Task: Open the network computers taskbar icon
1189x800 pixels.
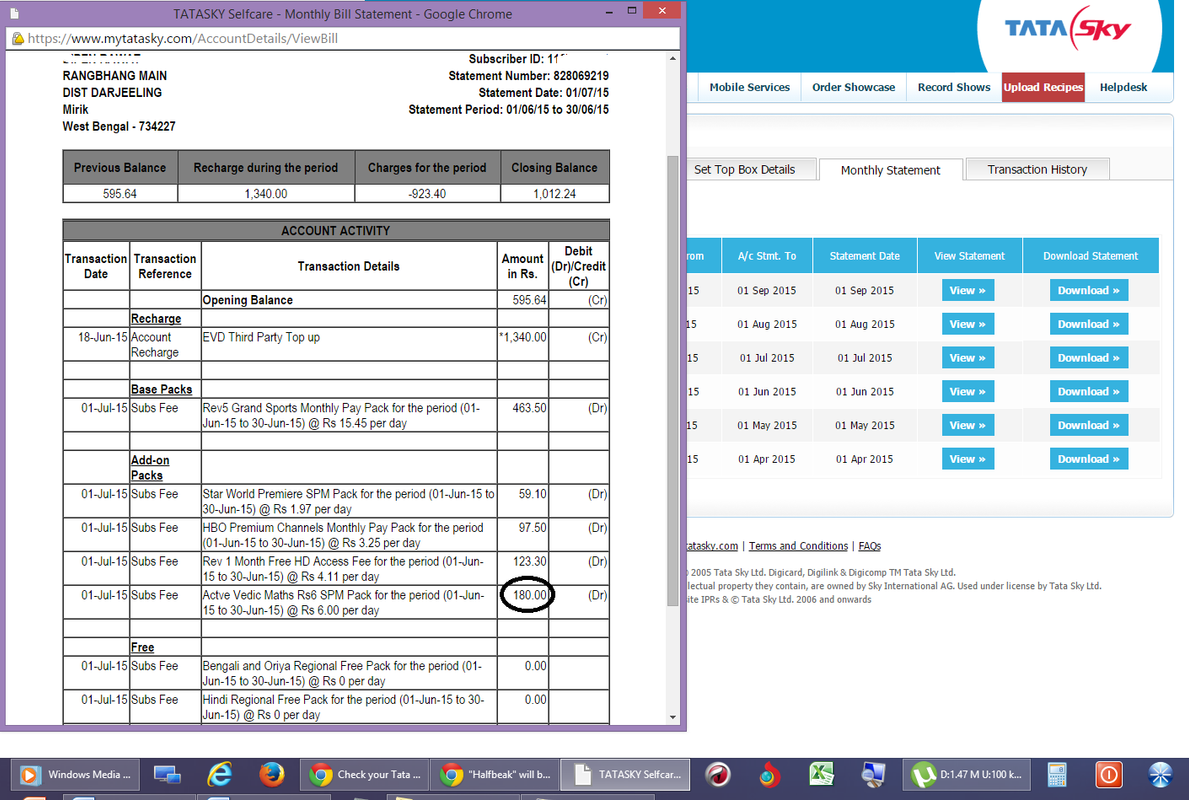Action: coord(167,774)
